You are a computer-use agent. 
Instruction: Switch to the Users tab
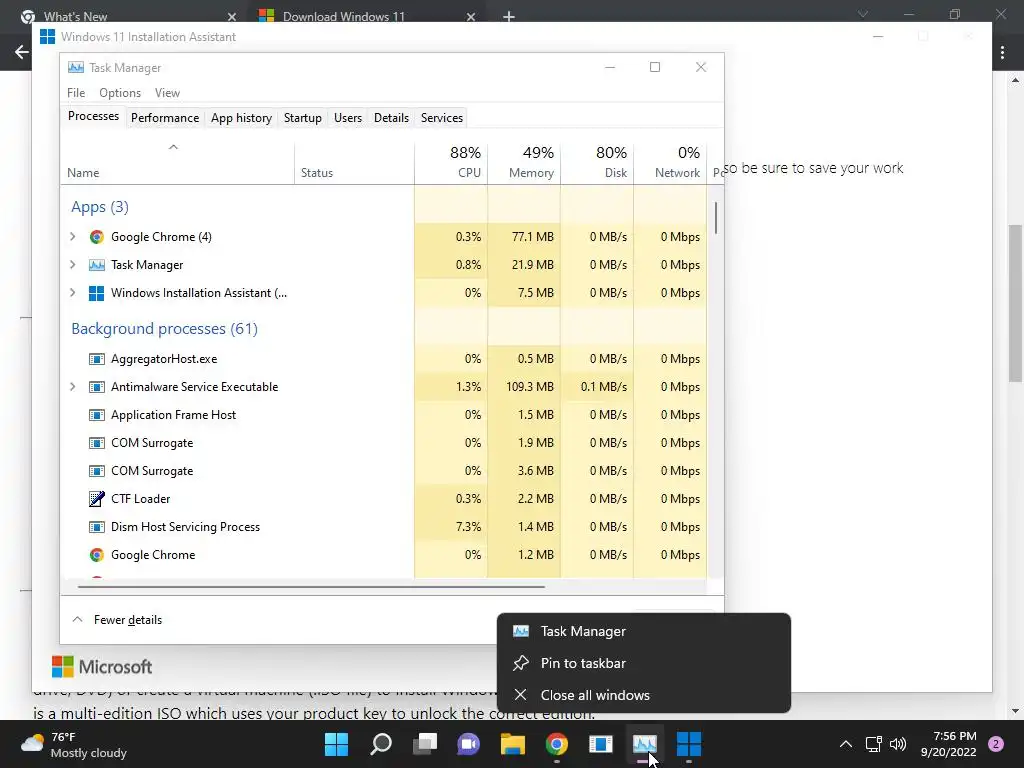[x=347, y=118]
